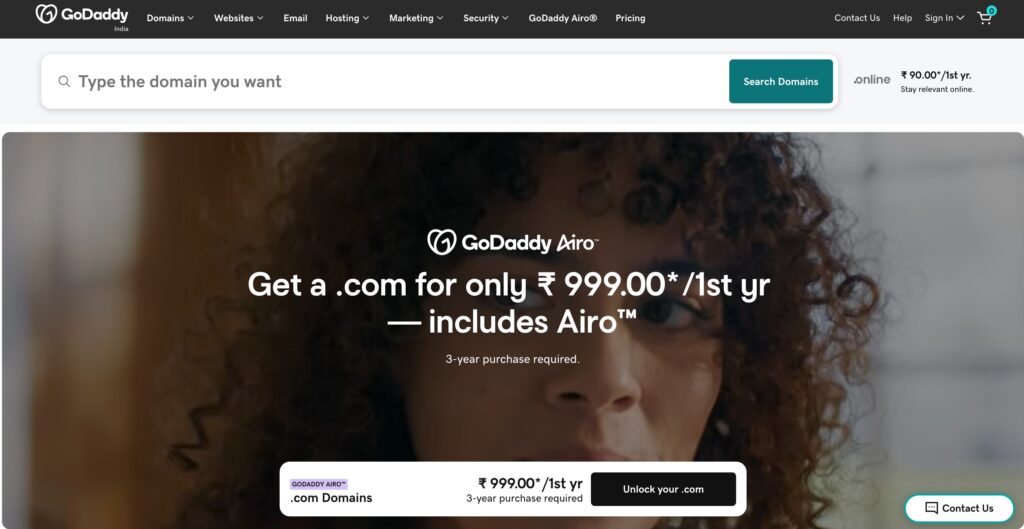1024x529 pixels.
Task: Click the GoDaddy logo in header
Action: click(82, 14)
